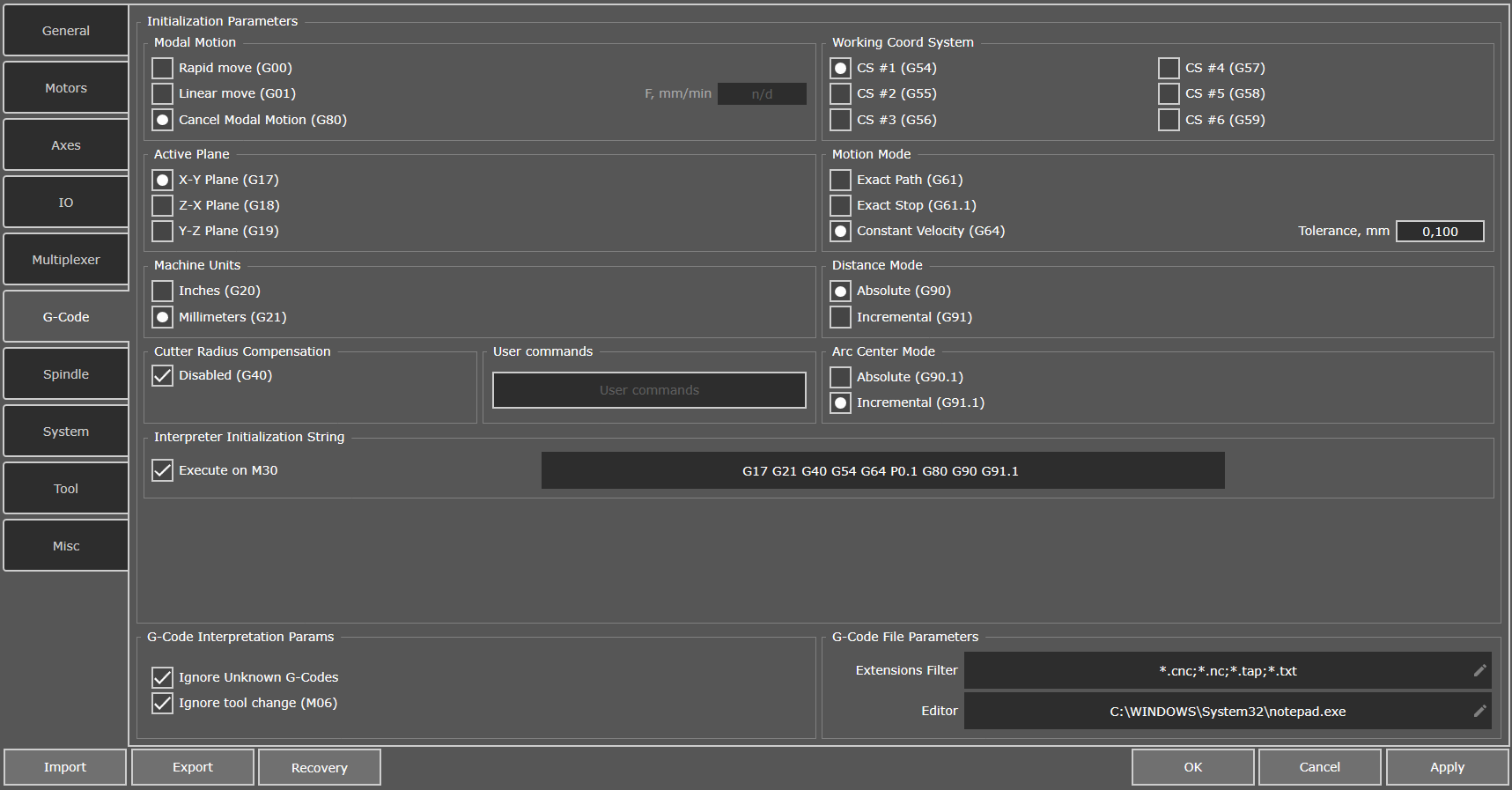Click the Recovery button
Viewport: 1512px width, 790px height.
pos(320,767)
